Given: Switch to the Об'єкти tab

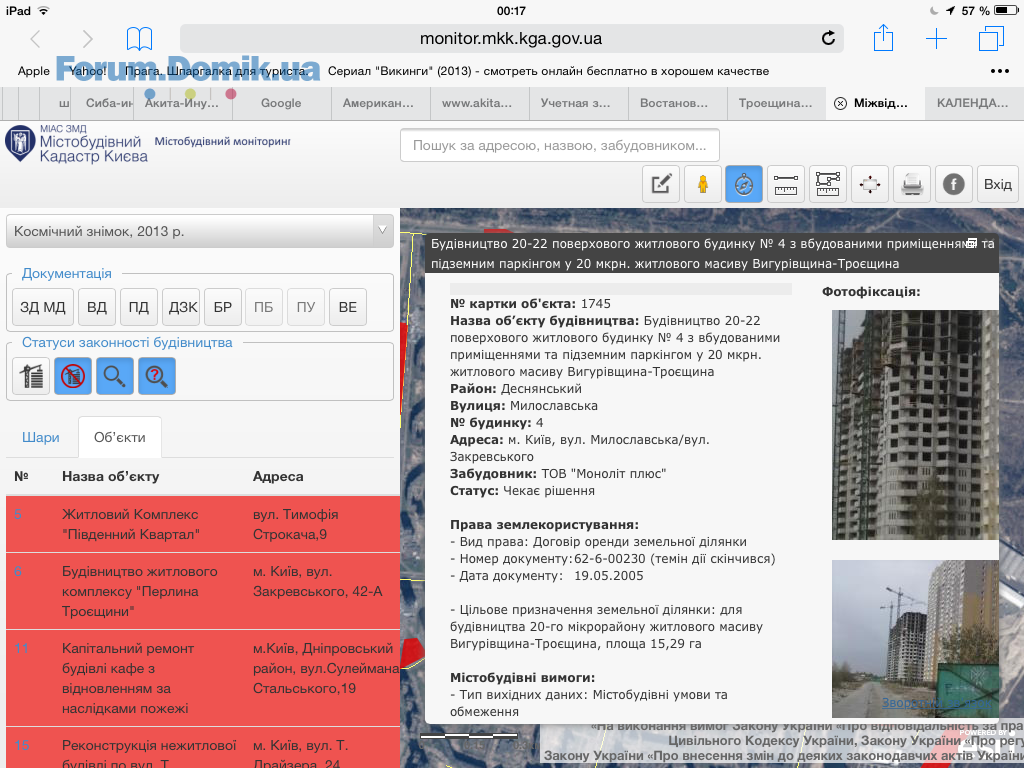Looking at the screenshot, I should 120,438.
